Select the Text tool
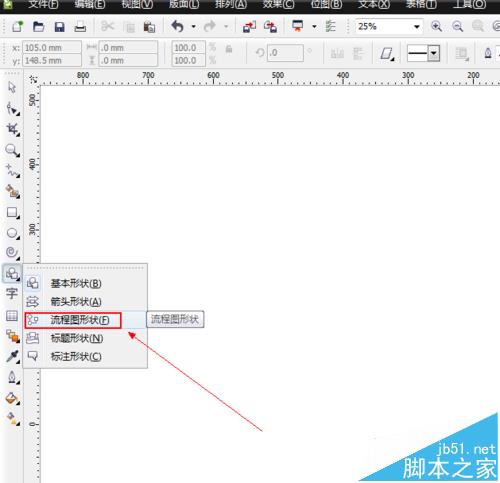The image size is (500, 483). point(12,294)
